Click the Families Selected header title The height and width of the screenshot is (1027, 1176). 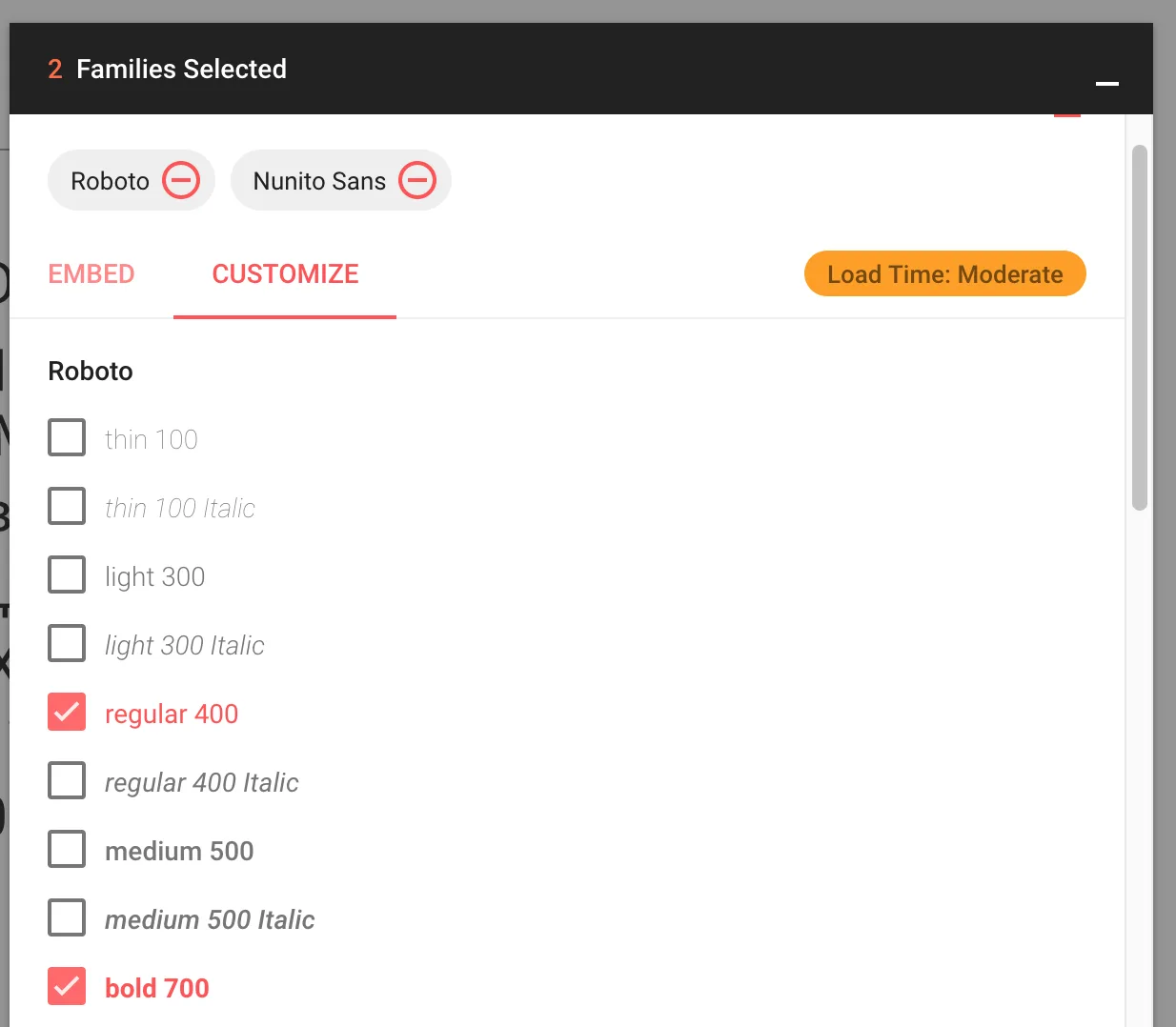pos(181,69)
